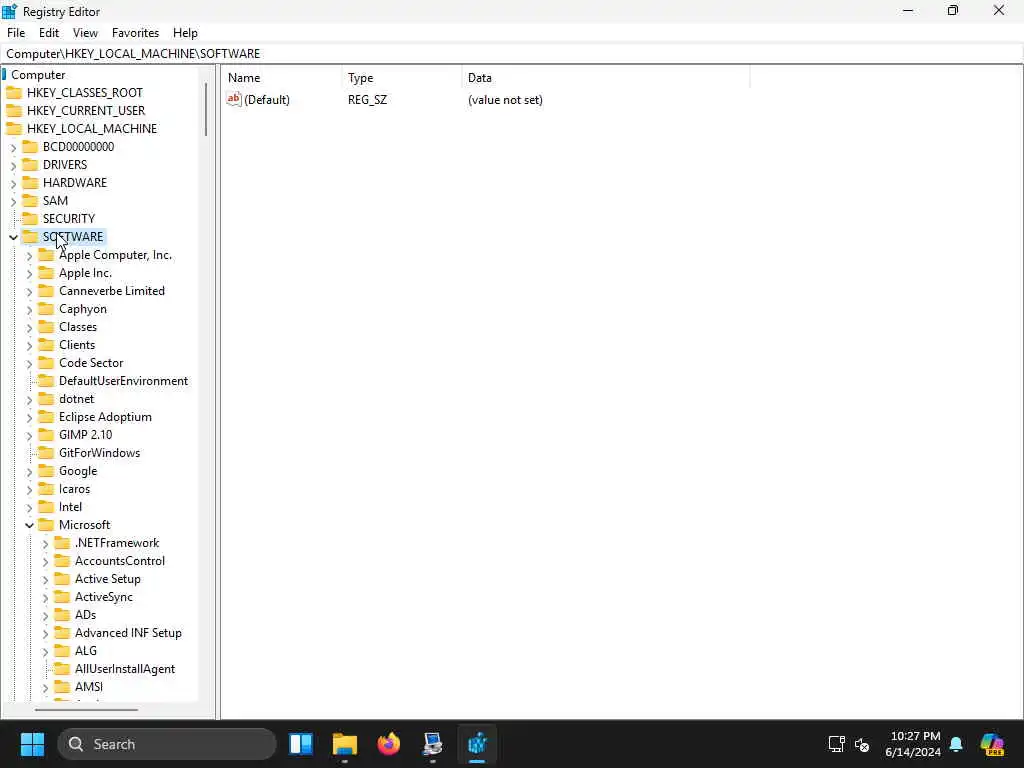Select the Apple Inc. key
Image resolution: width=1024 pixels, height=768 pixels.
pyautogui.click(x=85, y=273)
